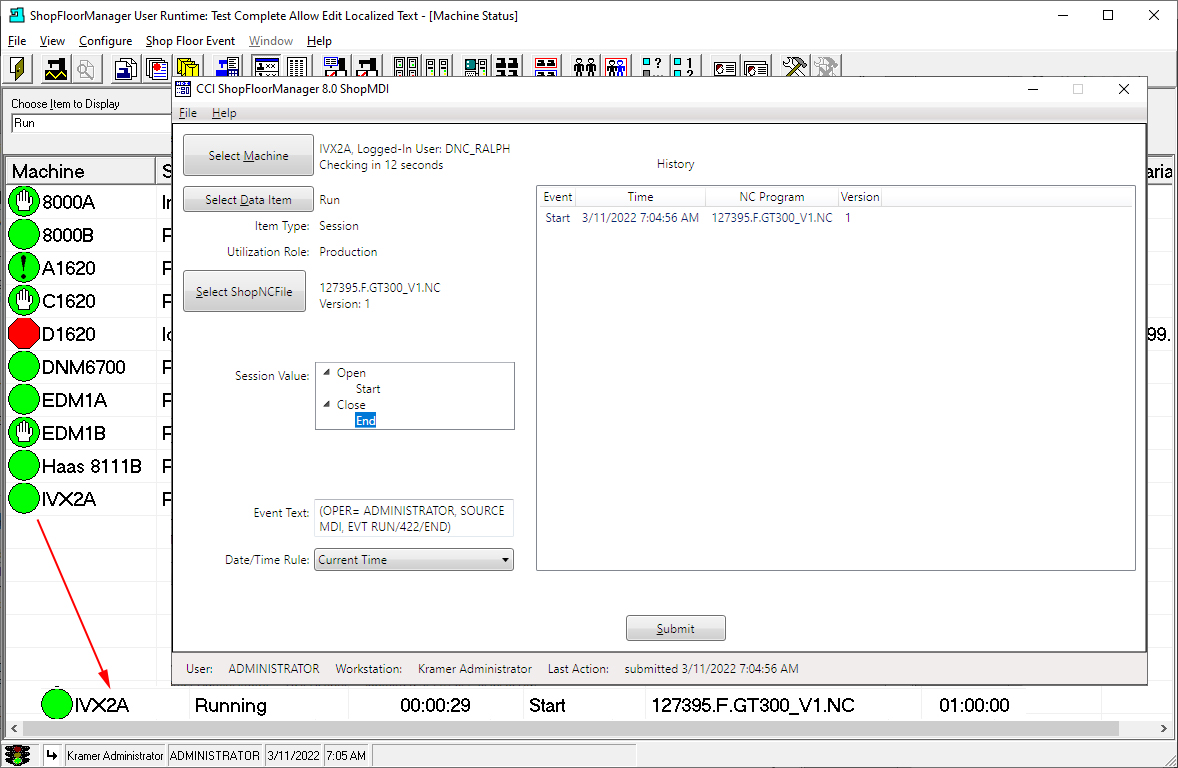Click the first machine checkmark toolbar icon

pyautogui.click(x=335, y=67)
